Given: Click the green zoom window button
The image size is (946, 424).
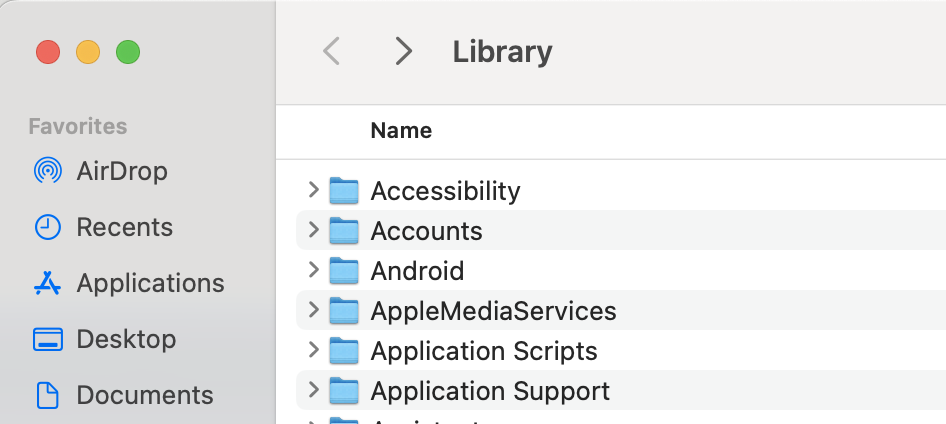Looking at the screenshot, I should coord(128,52).
